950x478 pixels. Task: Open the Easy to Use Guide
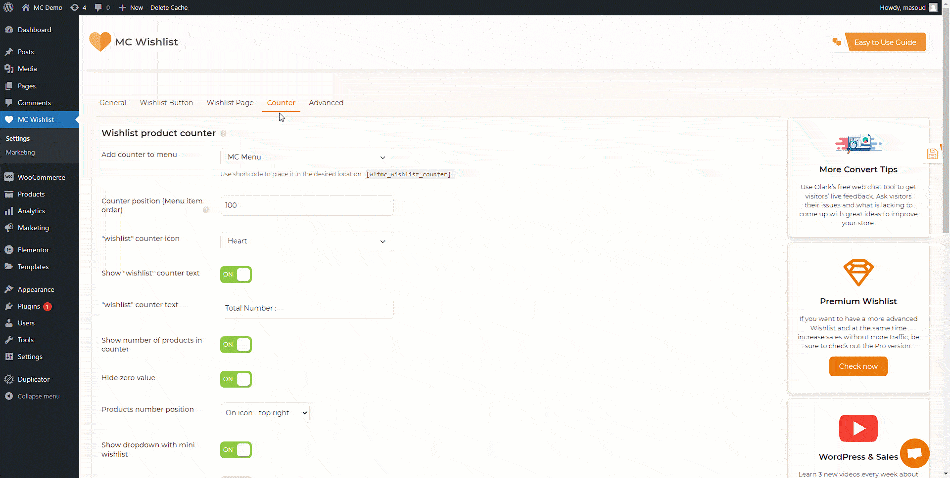885,42
